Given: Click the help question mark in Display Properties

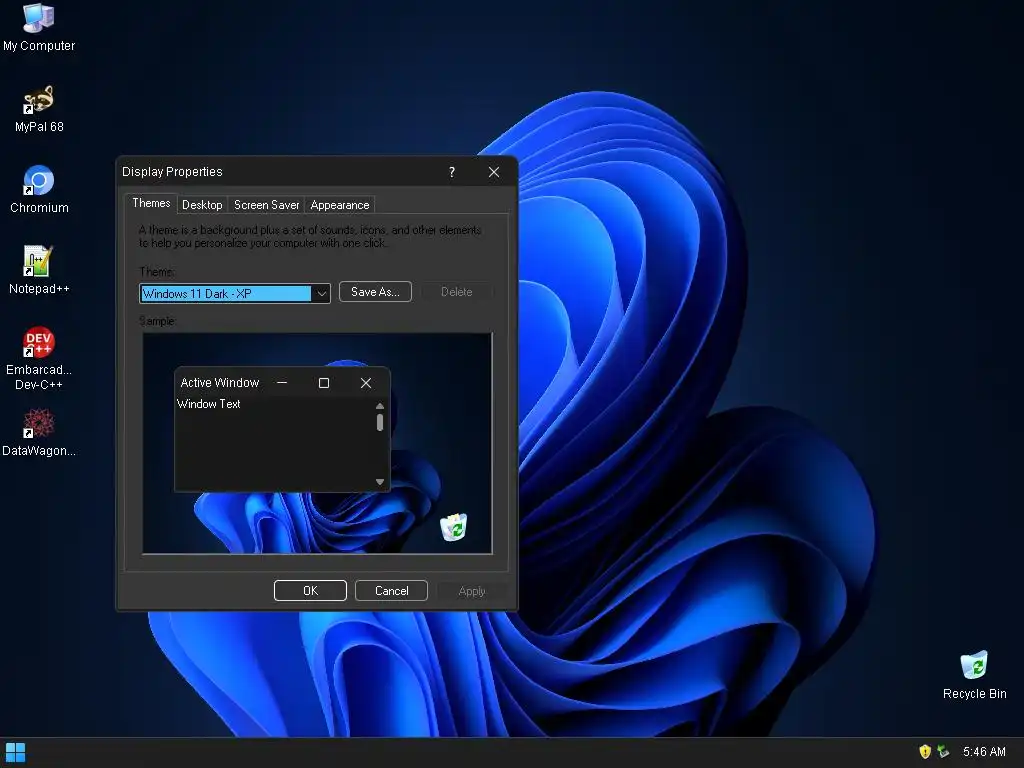Looking at the screenshot, I should click(x=452, y=172).
